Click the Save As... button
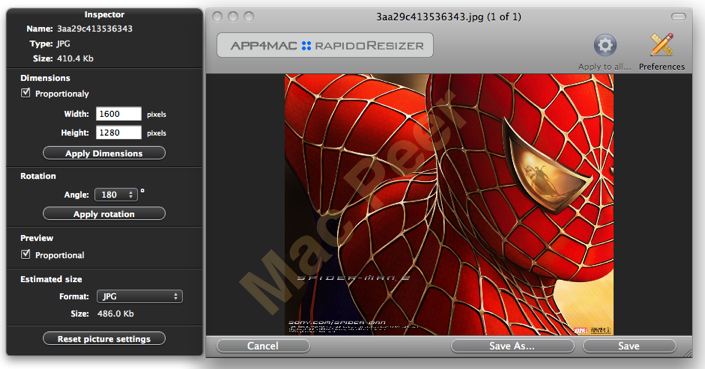Image resolution: width=705 pixels, height=369 pixels. pos(512,346)
